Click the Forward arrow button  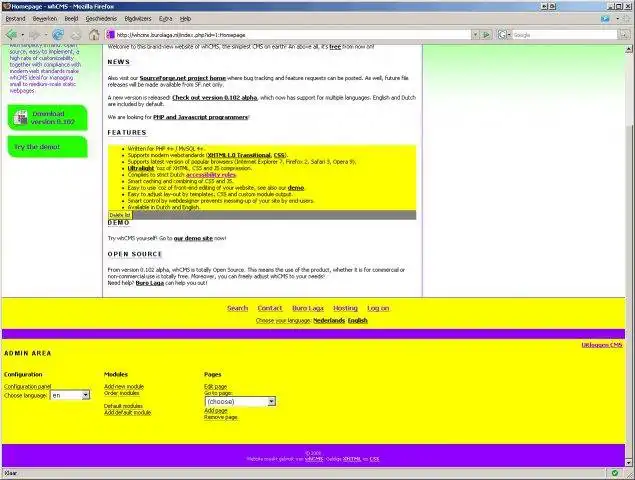(x=35, y=35)
